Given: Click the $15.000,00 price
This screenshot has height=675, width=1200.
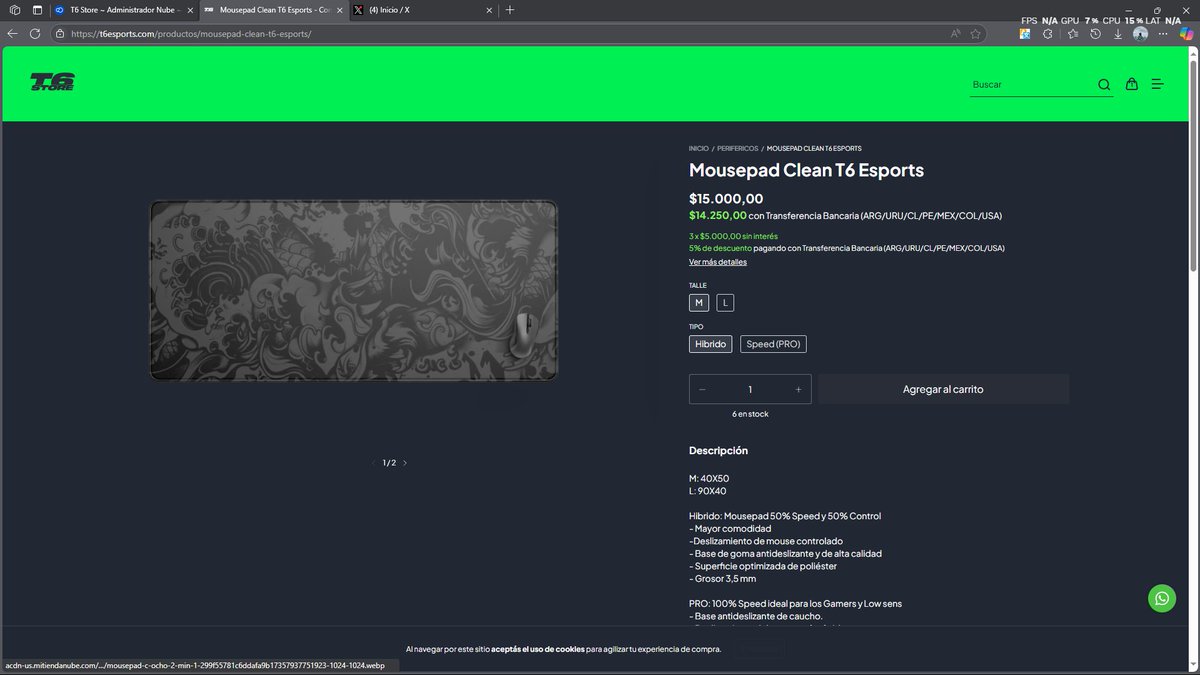Looking at the screenshot, I should click(726, 198).
